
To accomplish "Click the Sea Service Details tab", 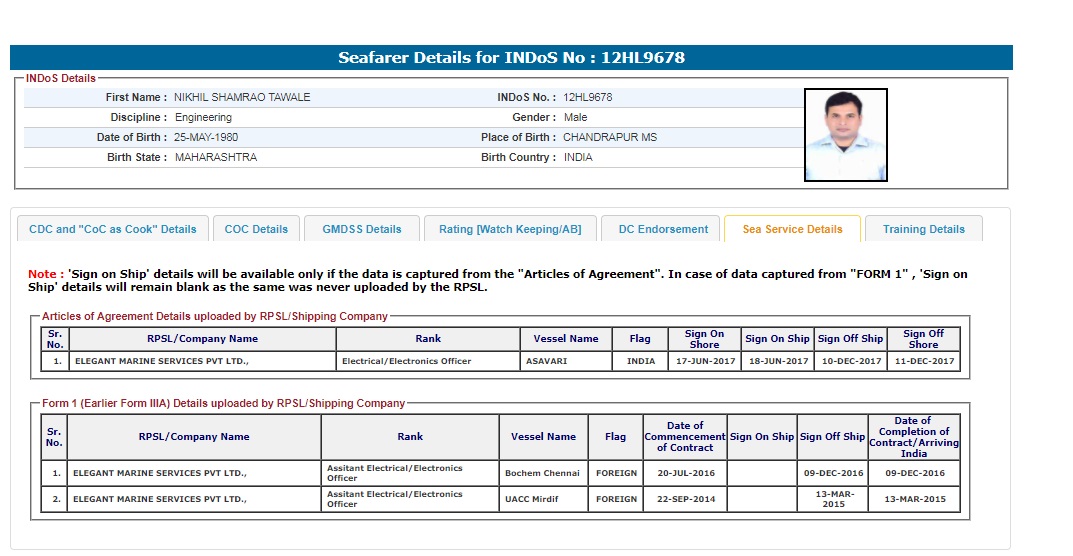I will (792, 229).
